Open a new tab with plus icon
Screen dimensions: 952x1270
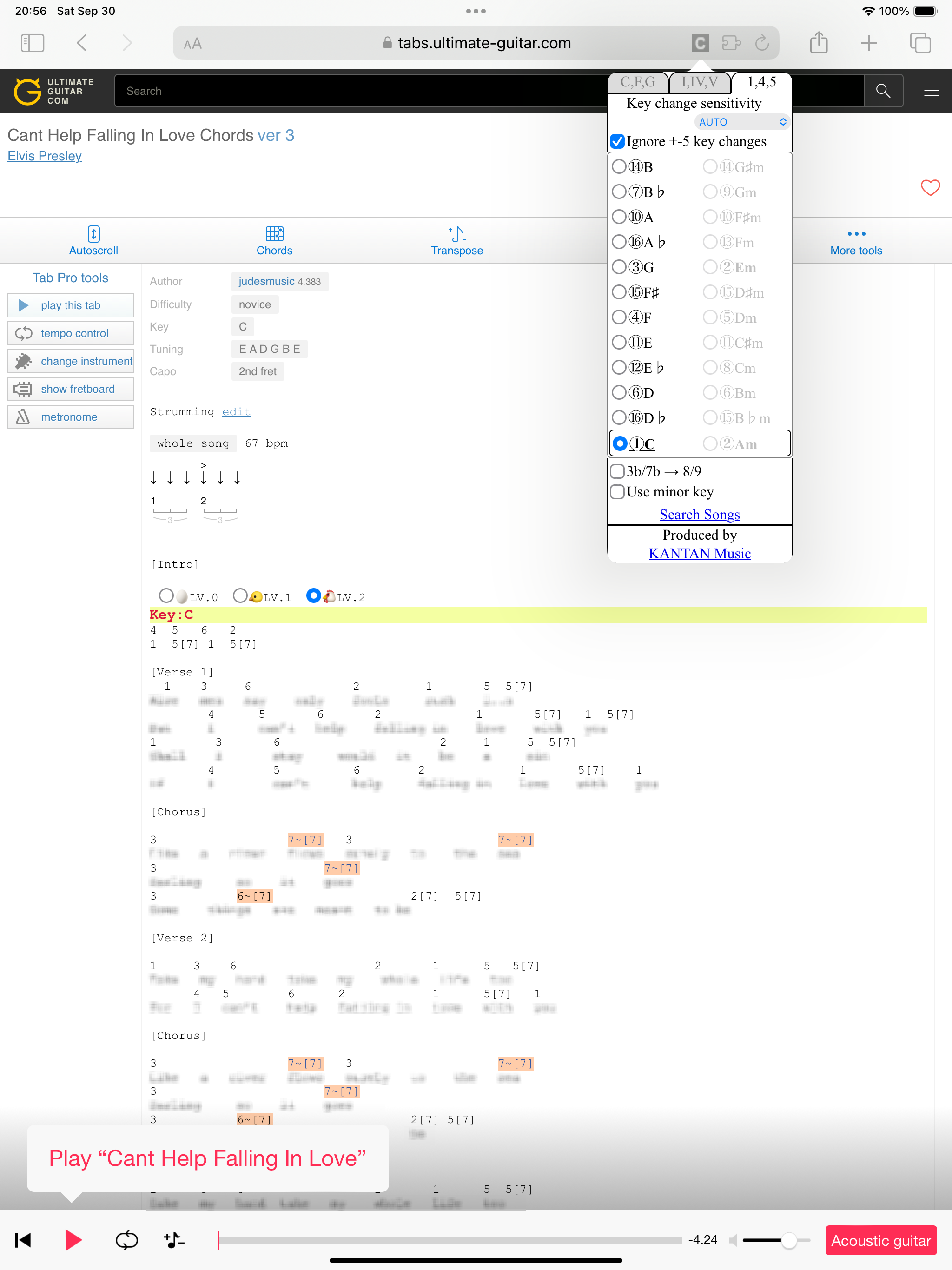click(869, 43)
